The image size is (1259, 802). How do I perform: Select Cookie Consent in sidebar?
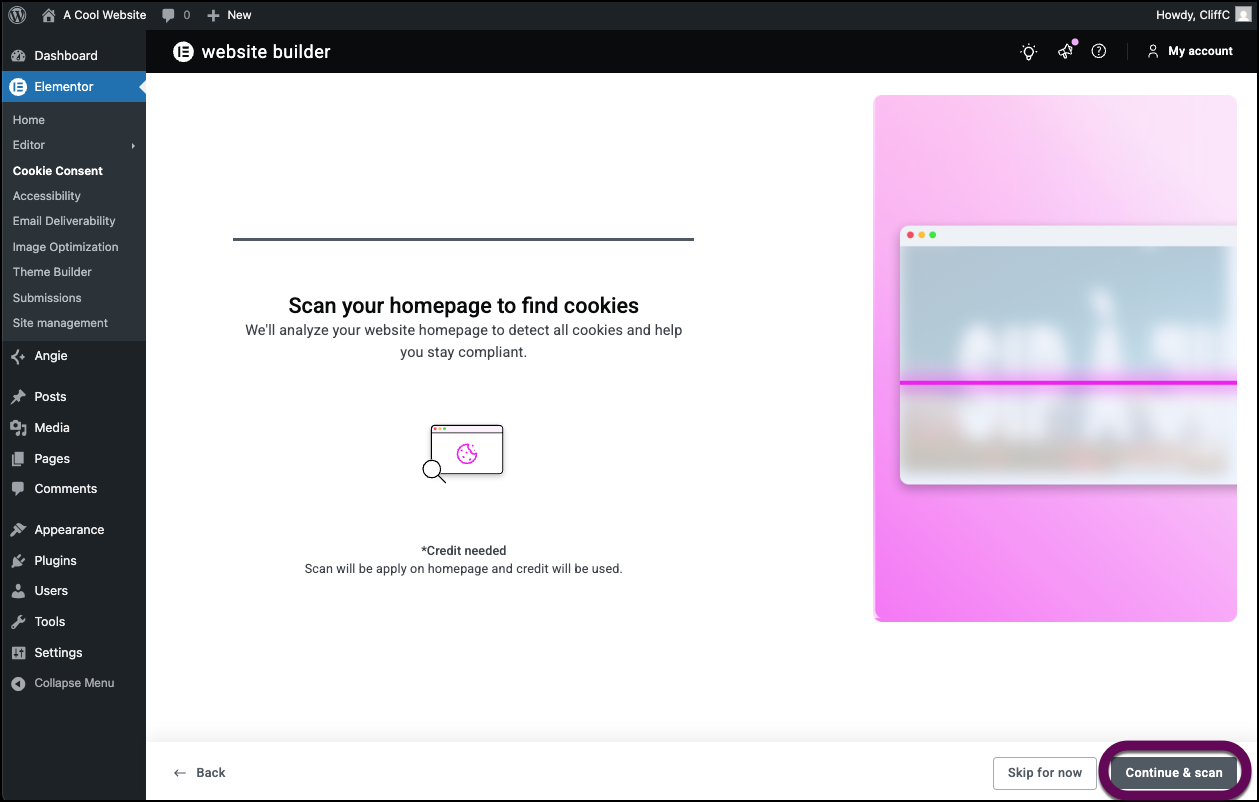(x=58, y=171)
